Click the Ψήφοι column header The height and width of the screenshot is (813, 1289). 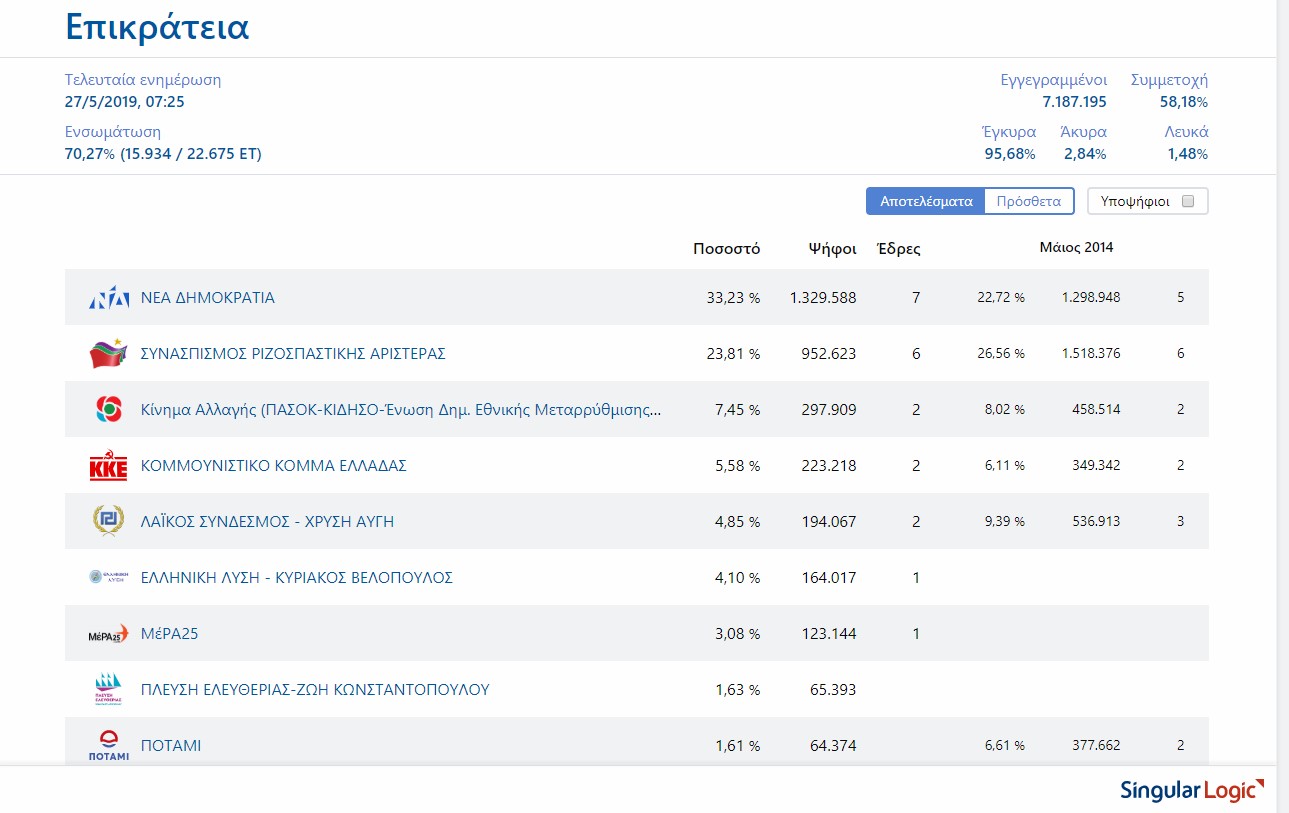(833, 249)
